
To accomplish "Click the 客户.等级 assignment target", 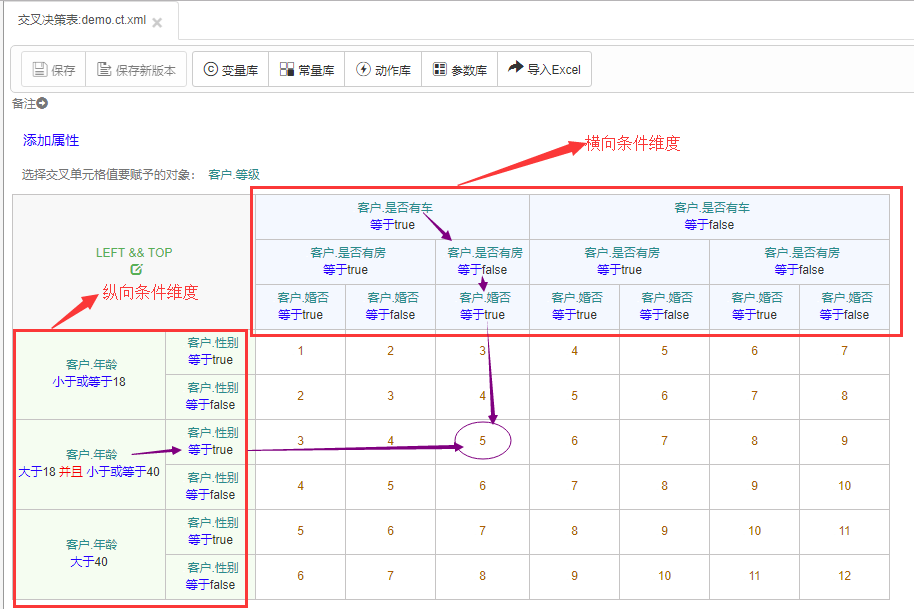I will pos(234,174).
